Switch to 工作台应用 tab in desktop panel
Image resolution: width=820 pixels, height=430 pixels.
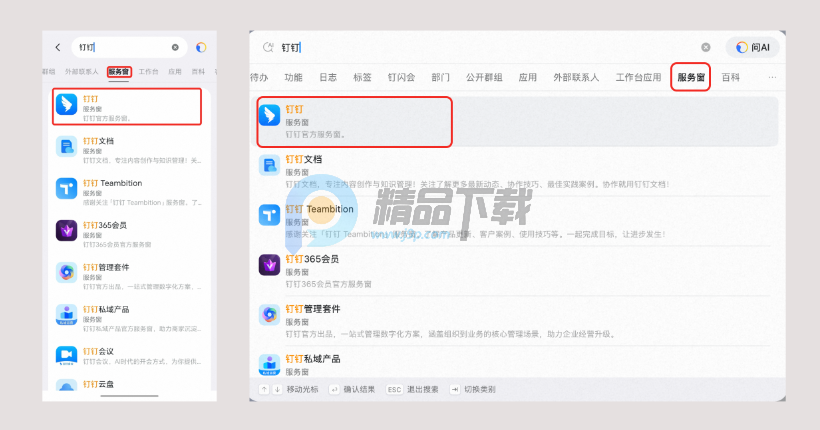tap(639, 77)
